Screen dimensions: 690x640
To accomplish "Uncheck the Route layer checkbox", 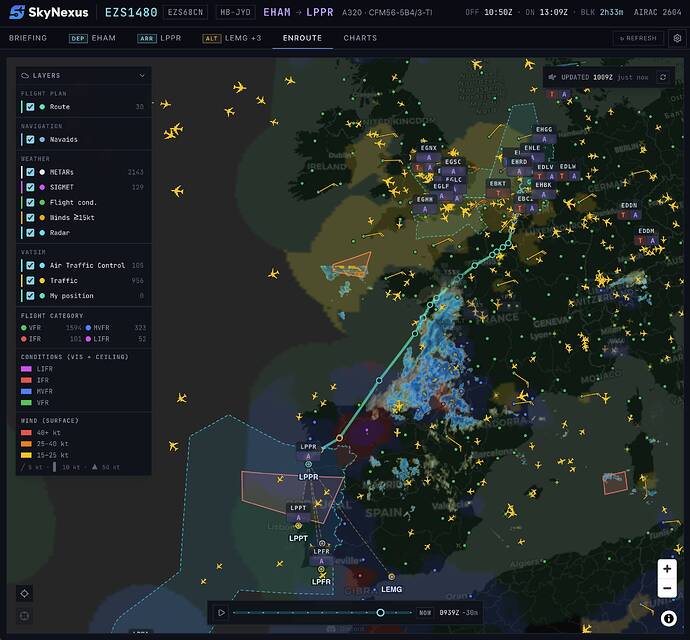I will [30, 107].
